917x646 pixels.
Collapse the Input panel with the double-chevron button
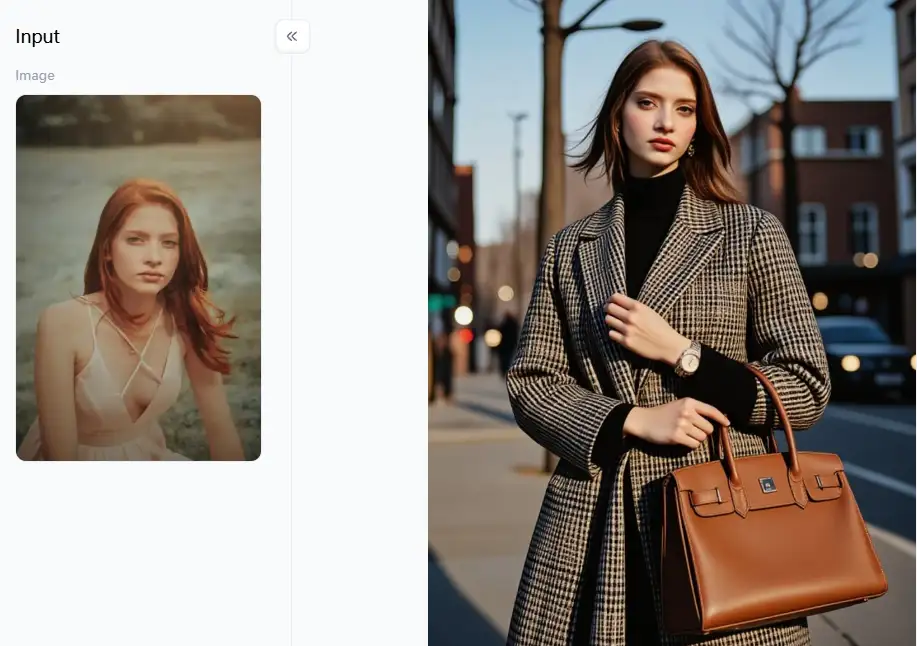click(x=292, y=36)
